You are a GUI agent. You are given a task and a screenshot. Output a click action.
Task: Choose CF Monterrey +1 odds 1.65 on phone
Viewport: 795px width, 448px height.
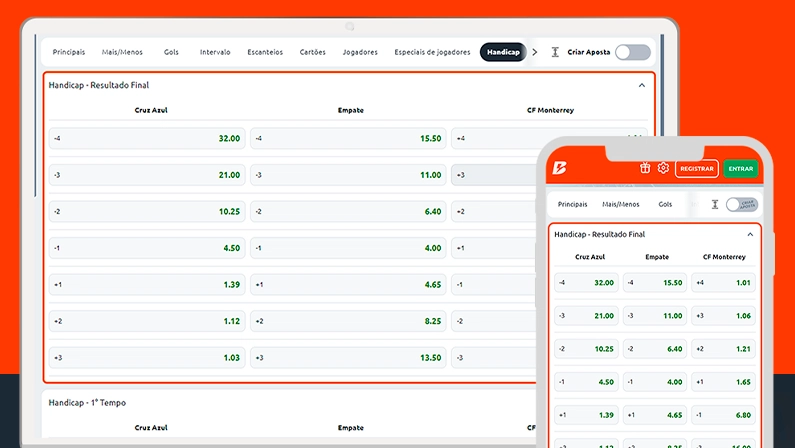[x=724, y=382]
